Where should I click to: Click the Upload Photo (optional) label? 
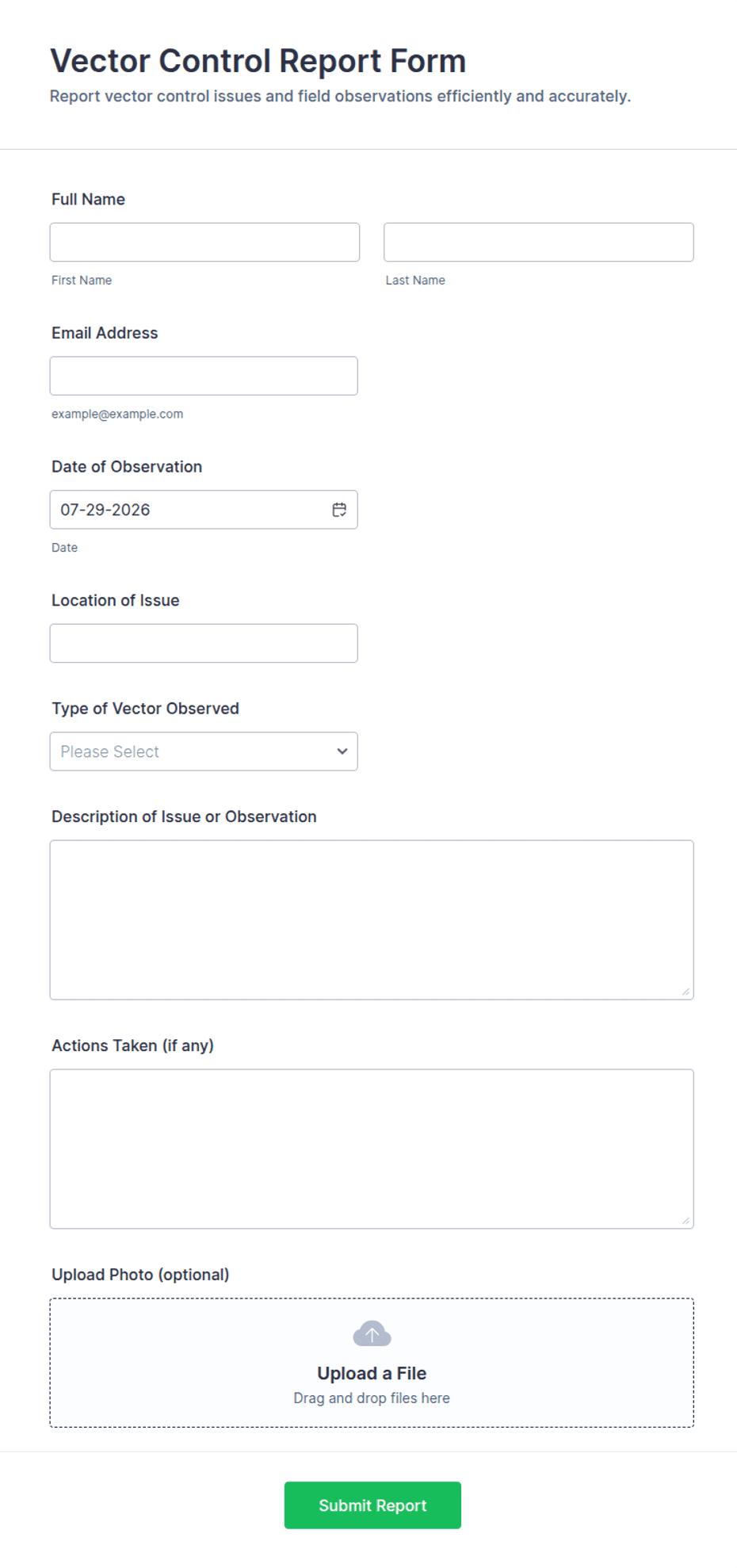click(140, 1275)
